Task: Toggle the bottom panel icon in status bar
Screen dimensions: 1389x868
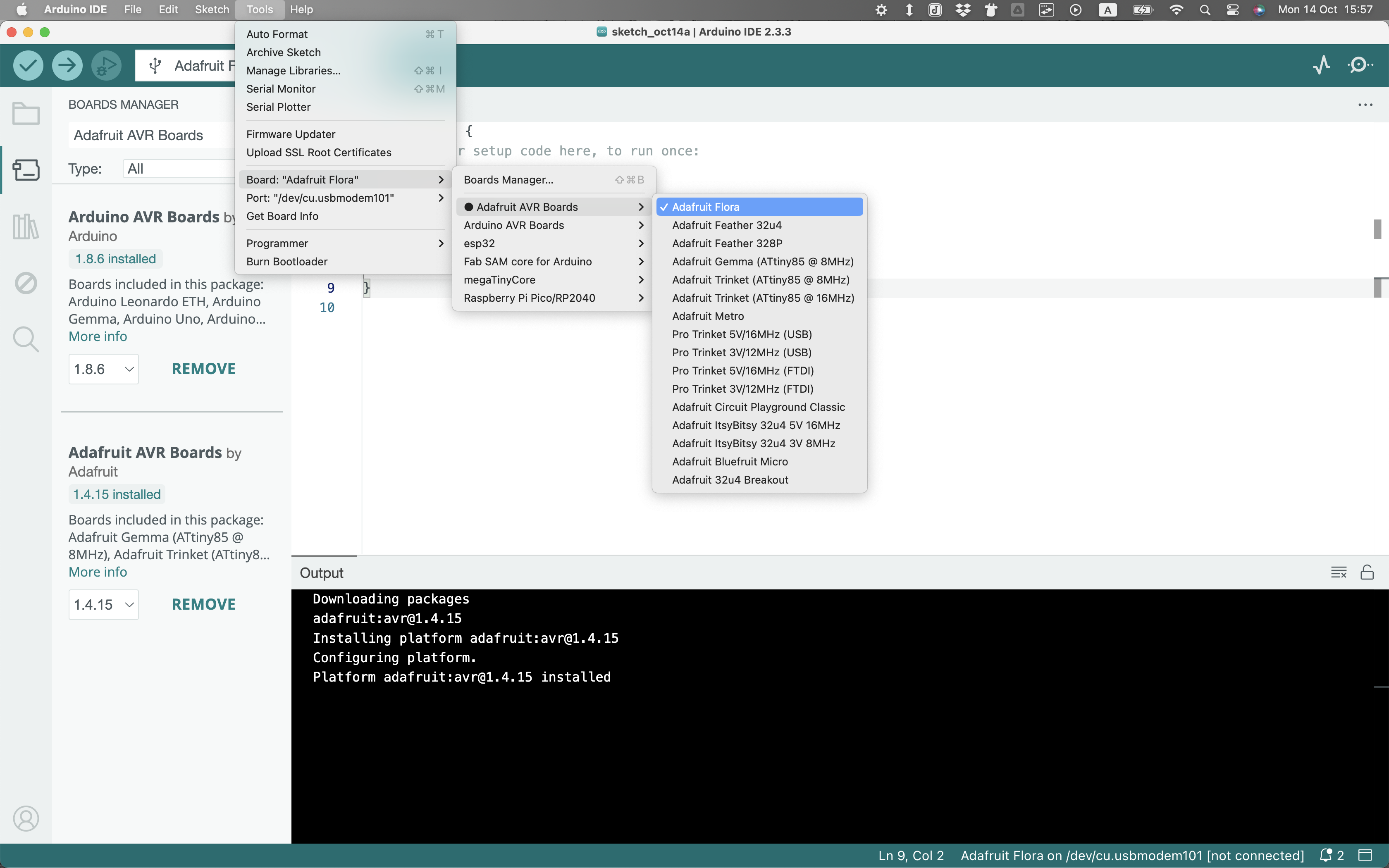Action: (x=1365, y=855)
